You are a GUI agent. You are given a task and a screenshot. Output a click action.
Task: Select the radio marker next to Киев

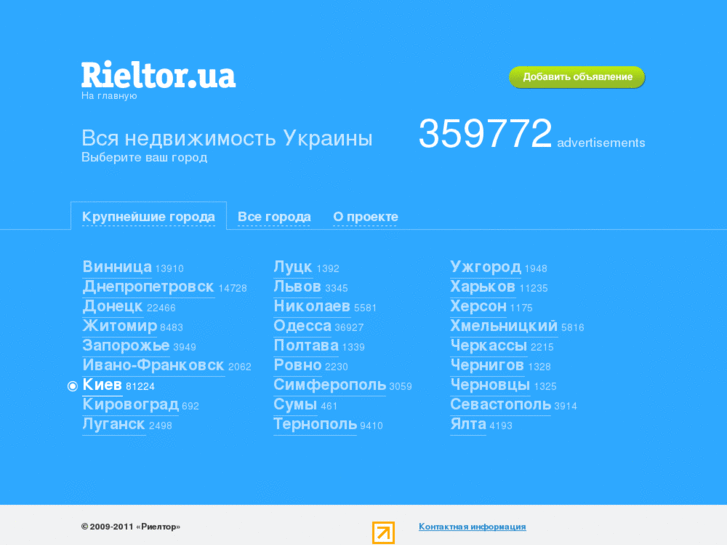tap(72, 386)
